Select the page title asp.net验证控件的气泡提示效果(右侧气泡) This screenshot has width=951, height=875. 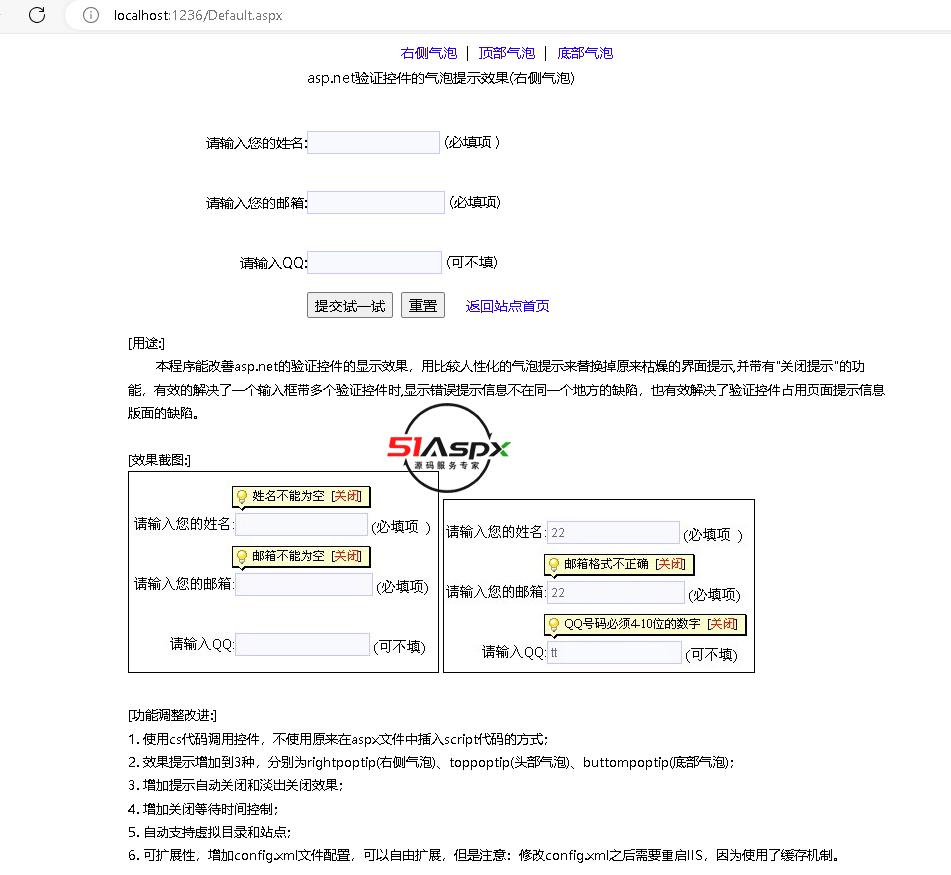pyautogui.click(x=441, y=78)
